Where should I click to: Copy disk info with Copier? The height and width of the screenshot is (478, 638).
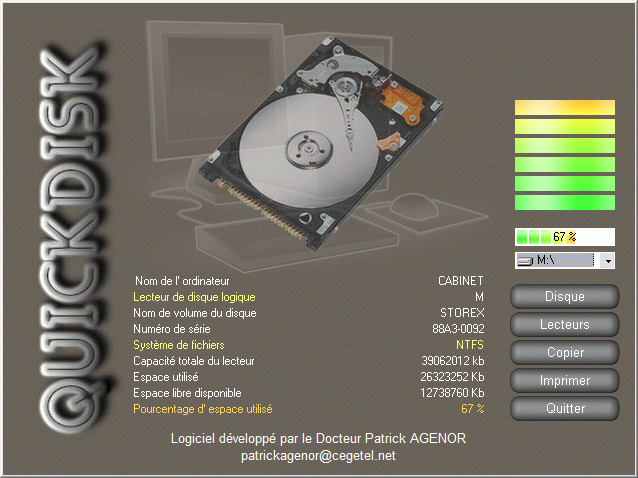(565, 352)
